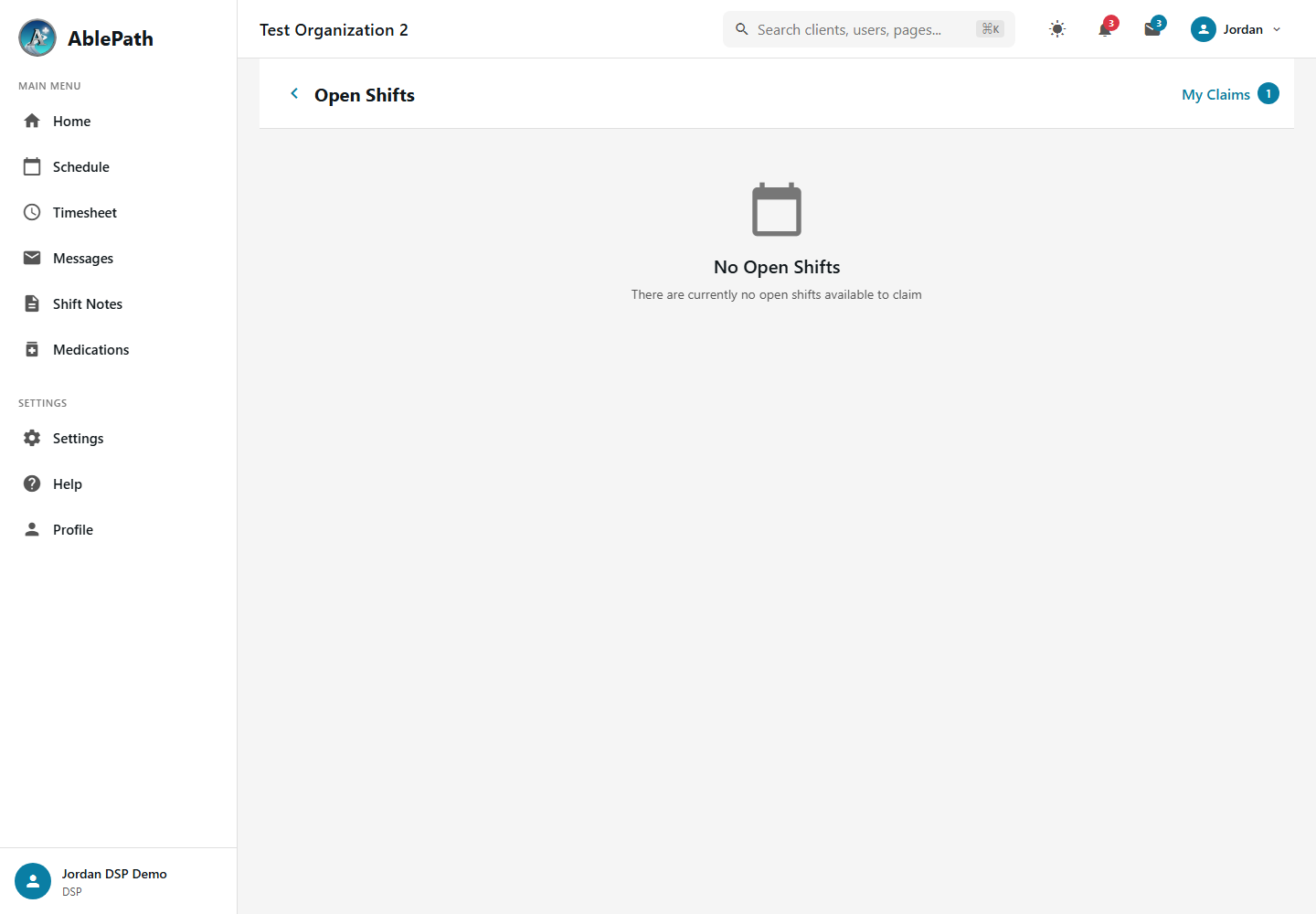Click the Jordan avatar in top bar
Image resolution: width=1316 pixels, height=914 pixels.
(x=1204, y=29)
